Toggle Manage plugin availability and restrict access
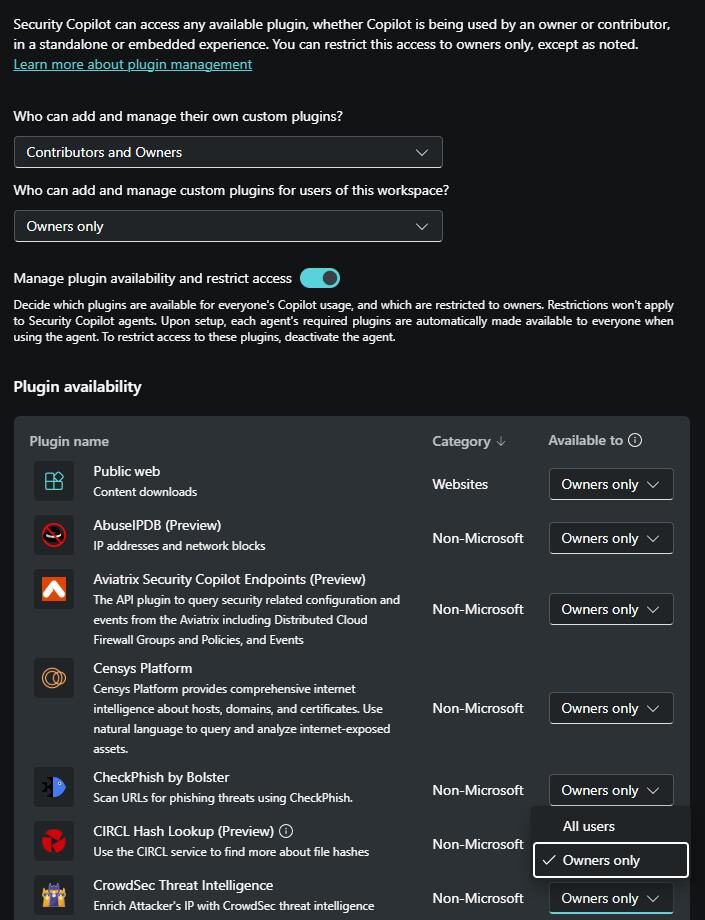 coord(320,278)
